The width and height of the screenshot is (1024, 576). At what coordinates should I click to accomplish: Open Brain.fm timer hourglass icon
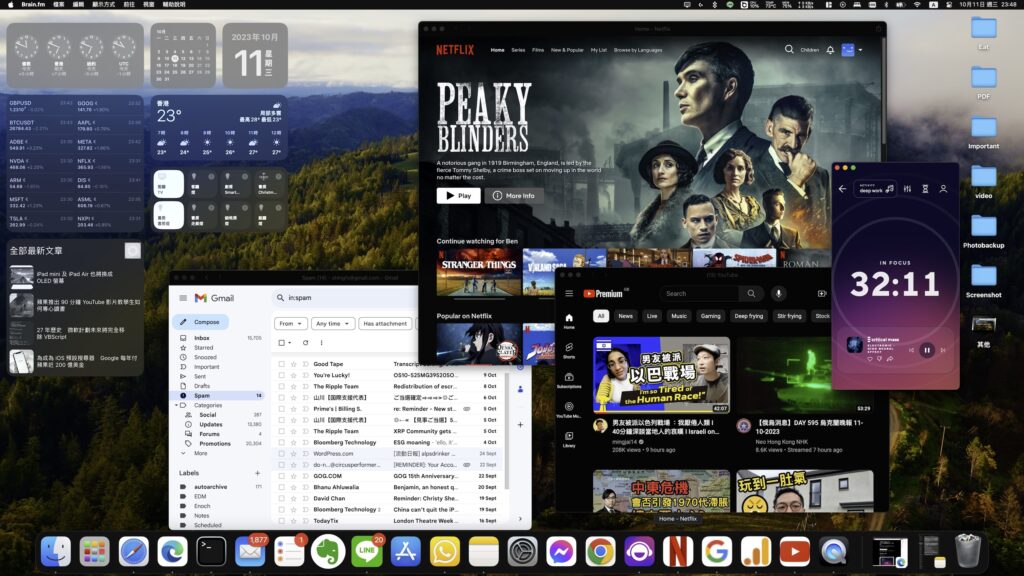925,189
